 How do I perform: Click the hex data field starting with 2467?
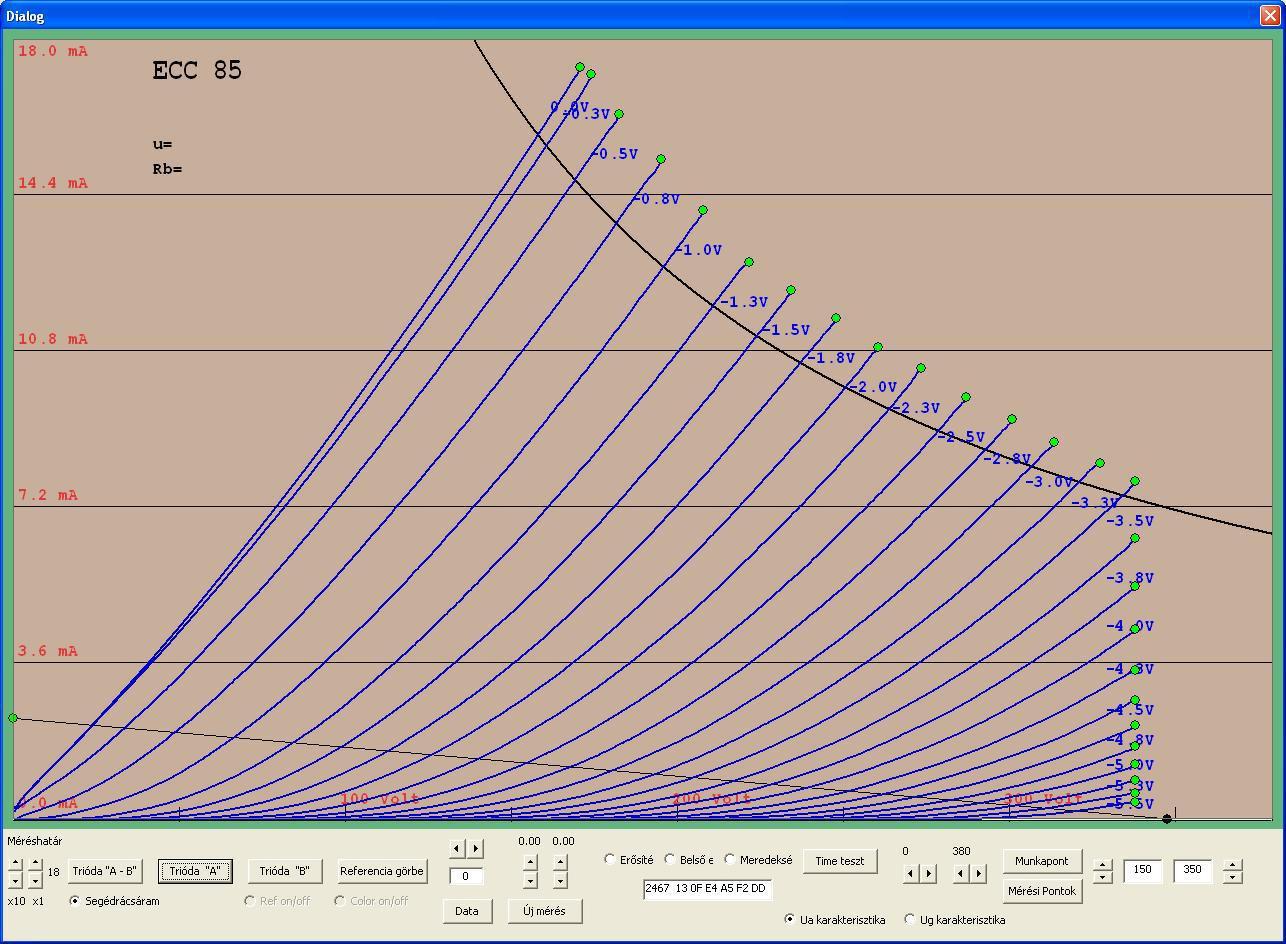point(708,888)
